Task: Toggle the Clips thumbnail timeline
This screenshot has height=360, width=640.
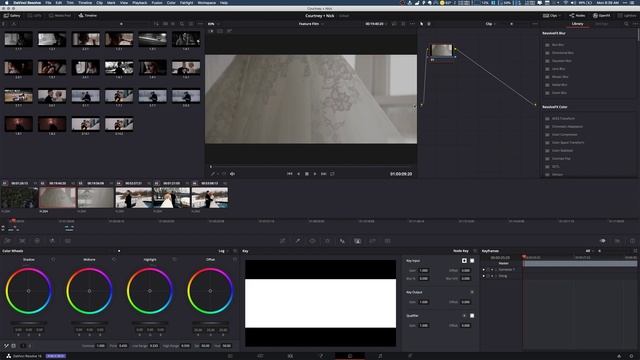Action: tap(550, 16)
